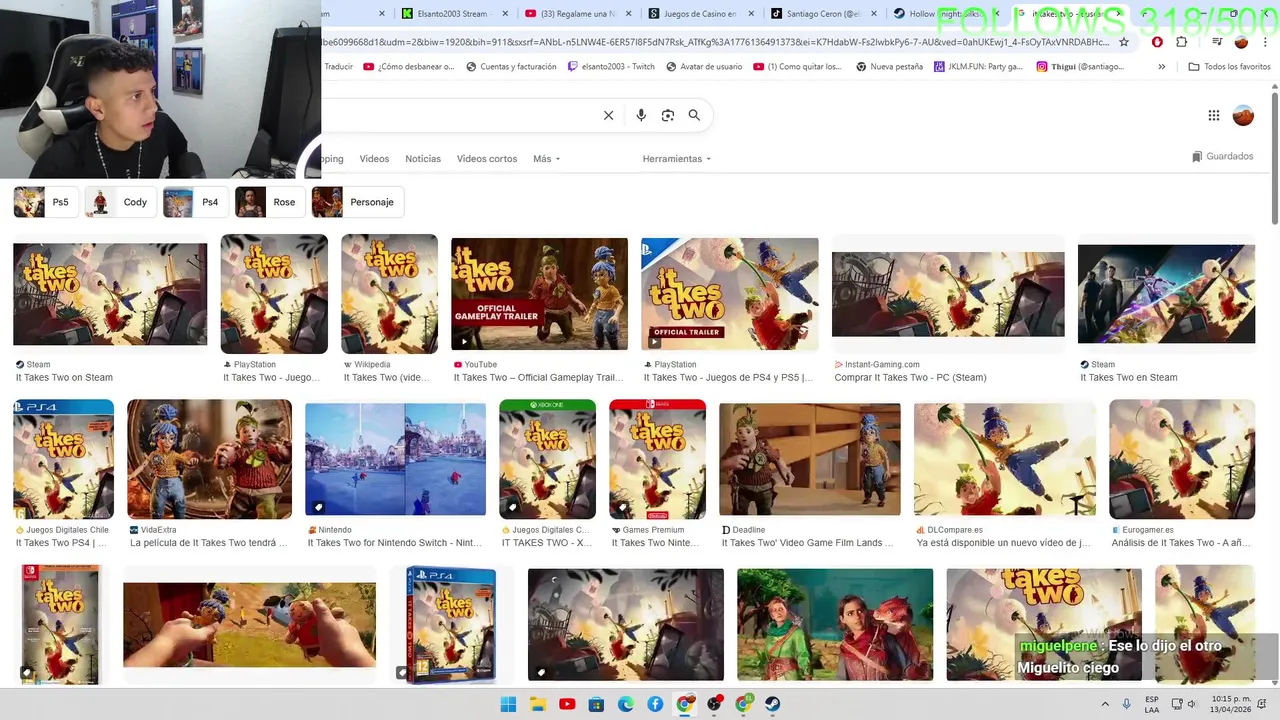This screenshot has width=1280, height=720.
Task: Open the Todos los favoritos folder
Action: pyautogui.click(x=1229, y=67)
